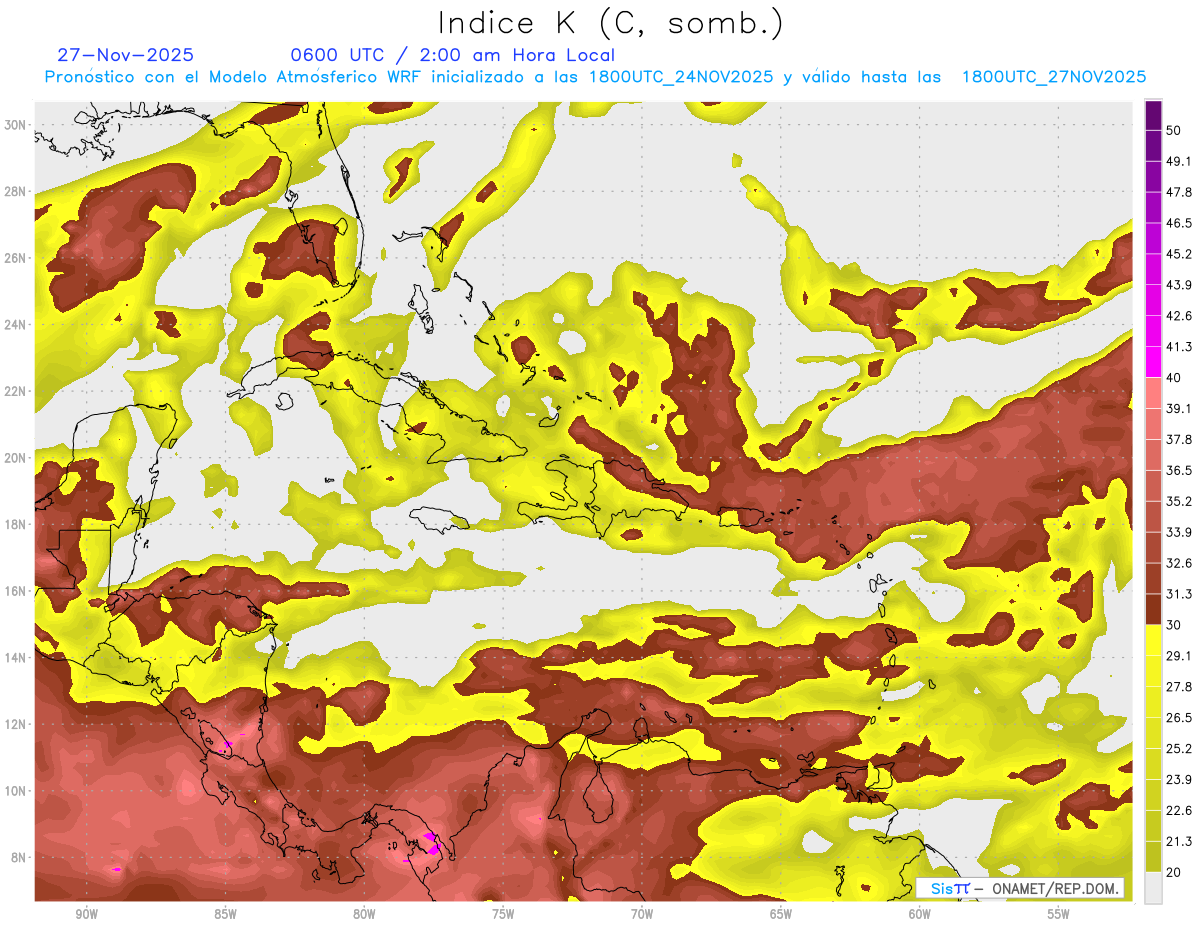This screenshot has height=927, width=1200.
Task: Click the "28N" latitude label
Action: point(16,191)
